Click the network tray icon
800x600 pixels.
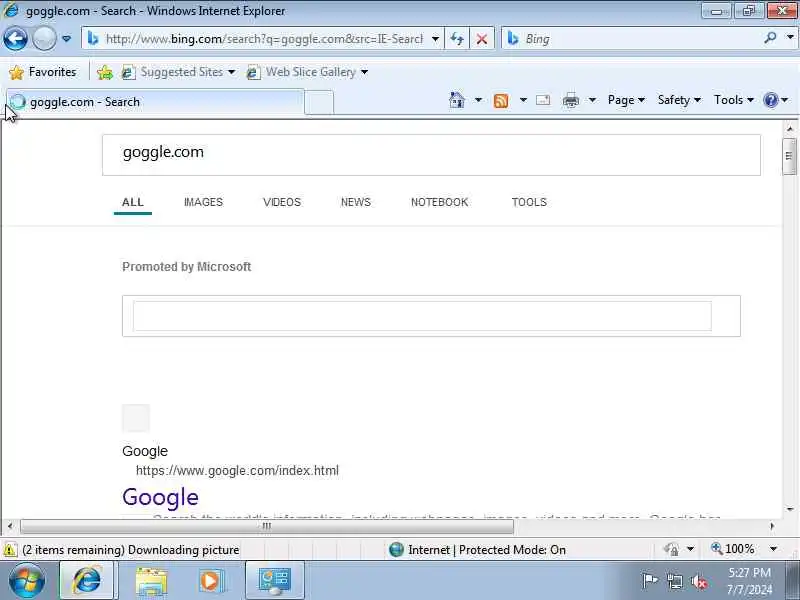[674, 581]
